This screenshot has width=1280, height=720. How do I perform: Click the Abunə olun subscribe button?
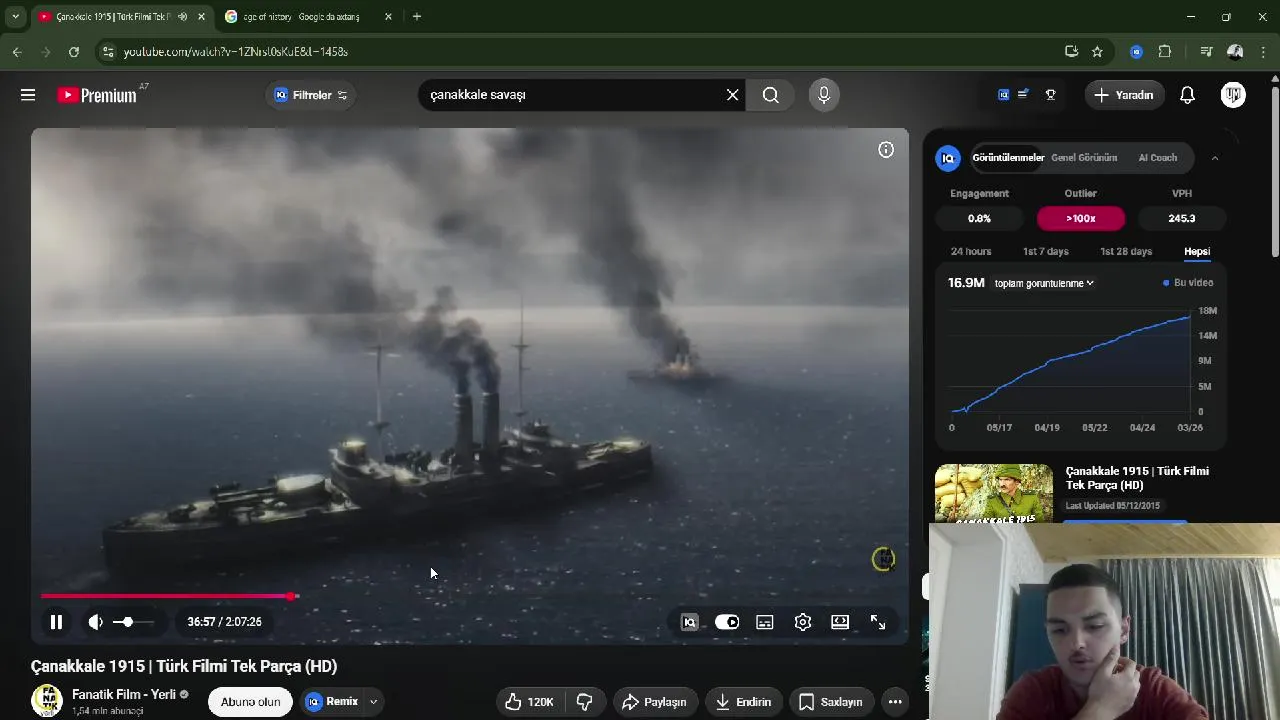[250, 702]
